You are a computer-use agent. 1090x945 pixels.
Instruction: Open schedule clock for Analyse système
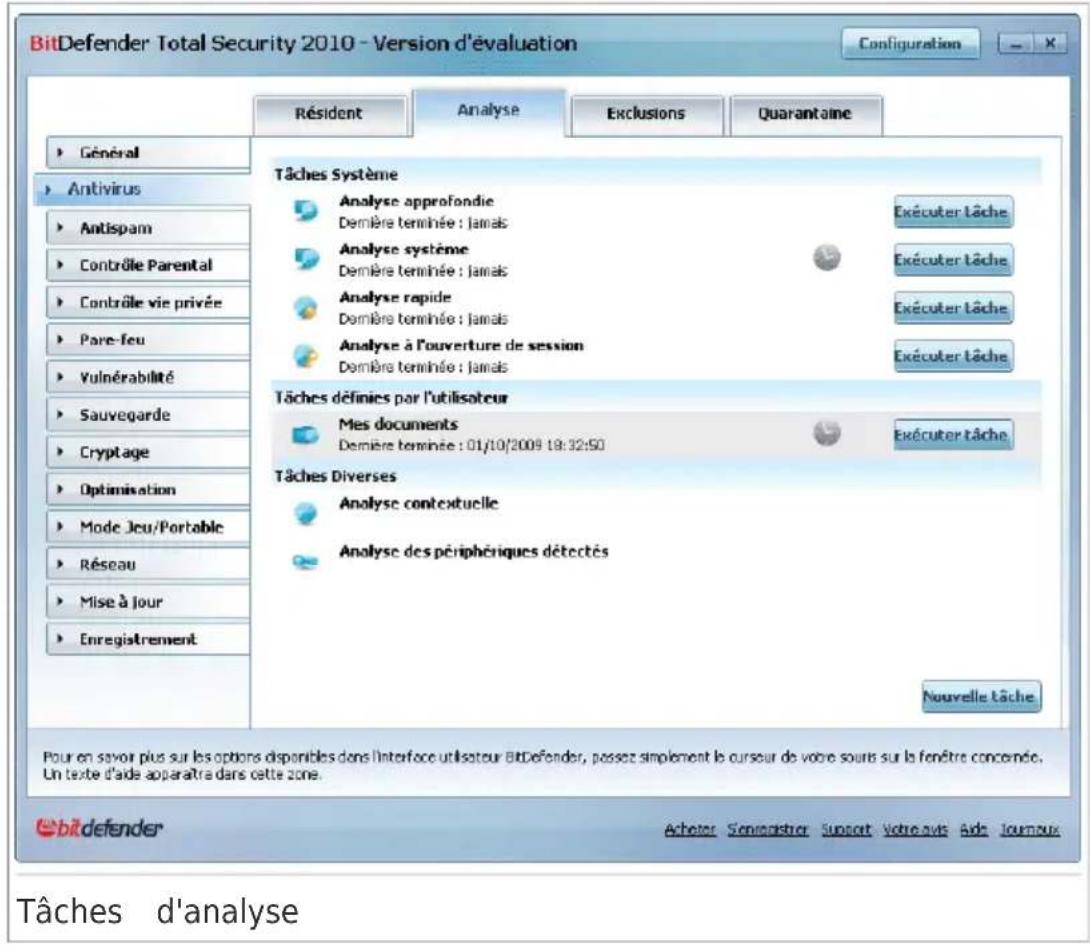(x=827, y=258)
